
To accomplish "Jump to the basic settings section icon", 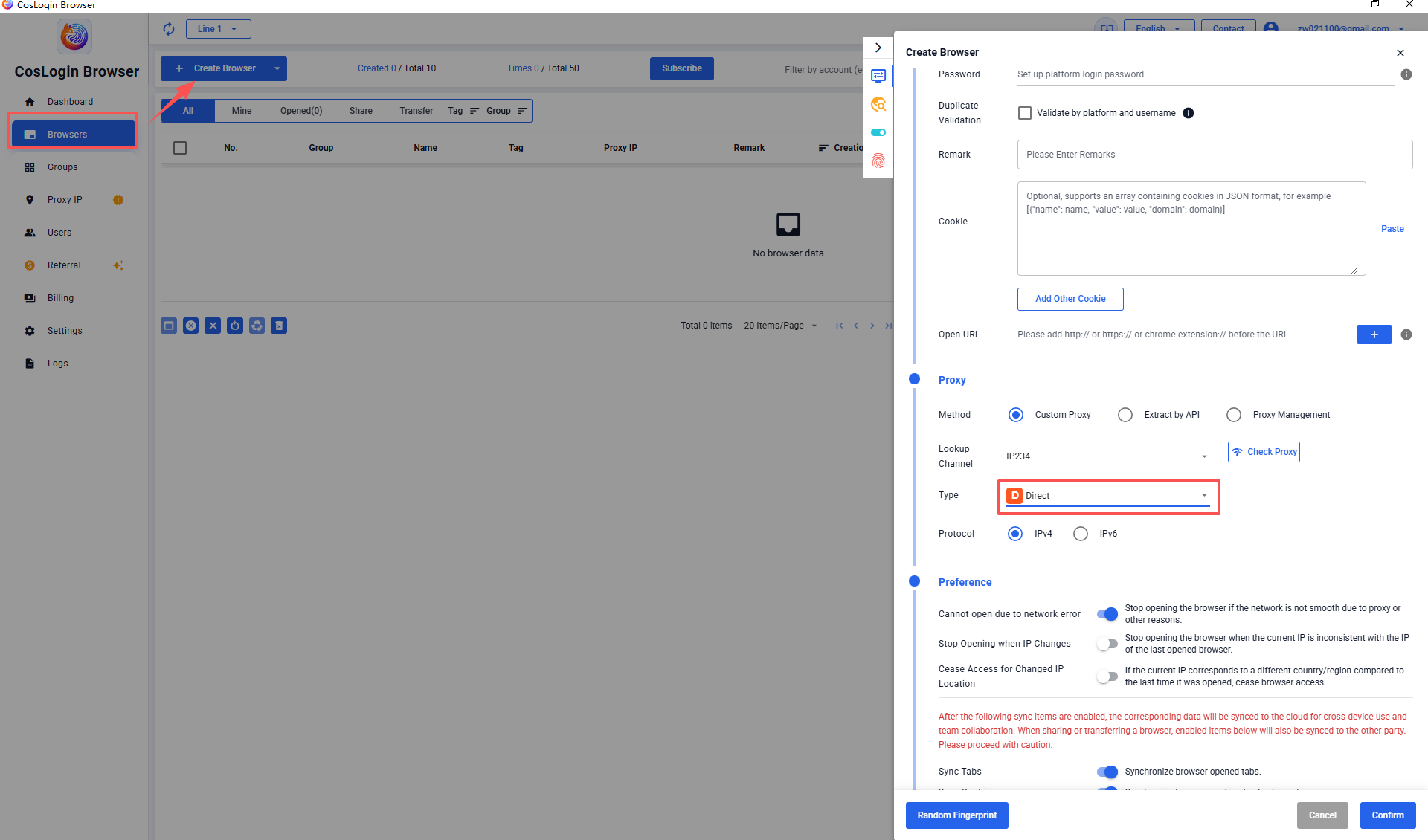I will tap(878, 76).
